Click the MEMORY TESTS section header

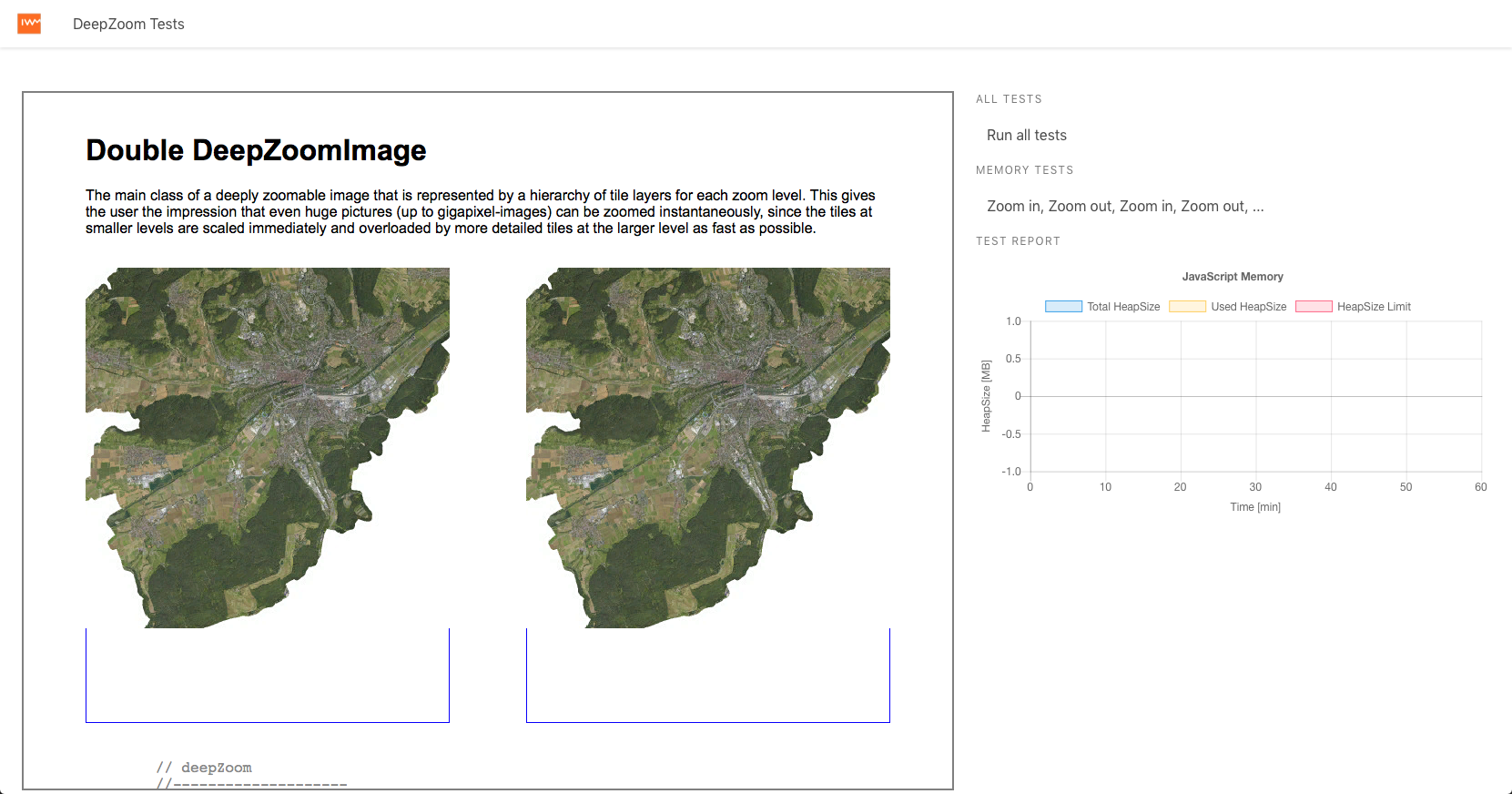tap(1024, 170)
